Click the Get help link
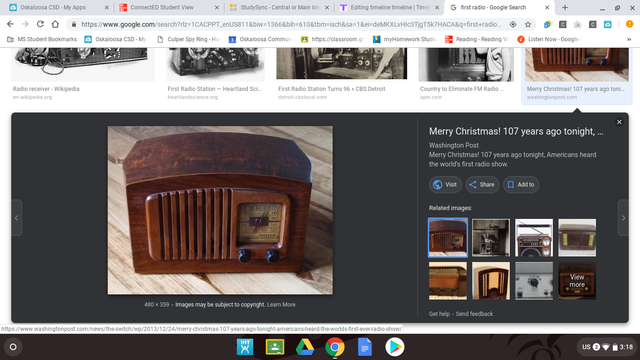This screenshot has width=640, height=360. (439, 314)
